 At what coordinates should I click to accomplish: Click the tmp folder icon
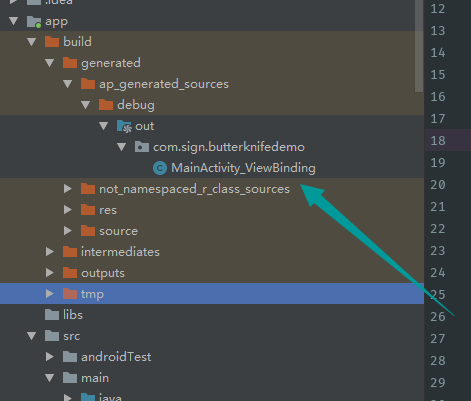(x=70, y=294)
